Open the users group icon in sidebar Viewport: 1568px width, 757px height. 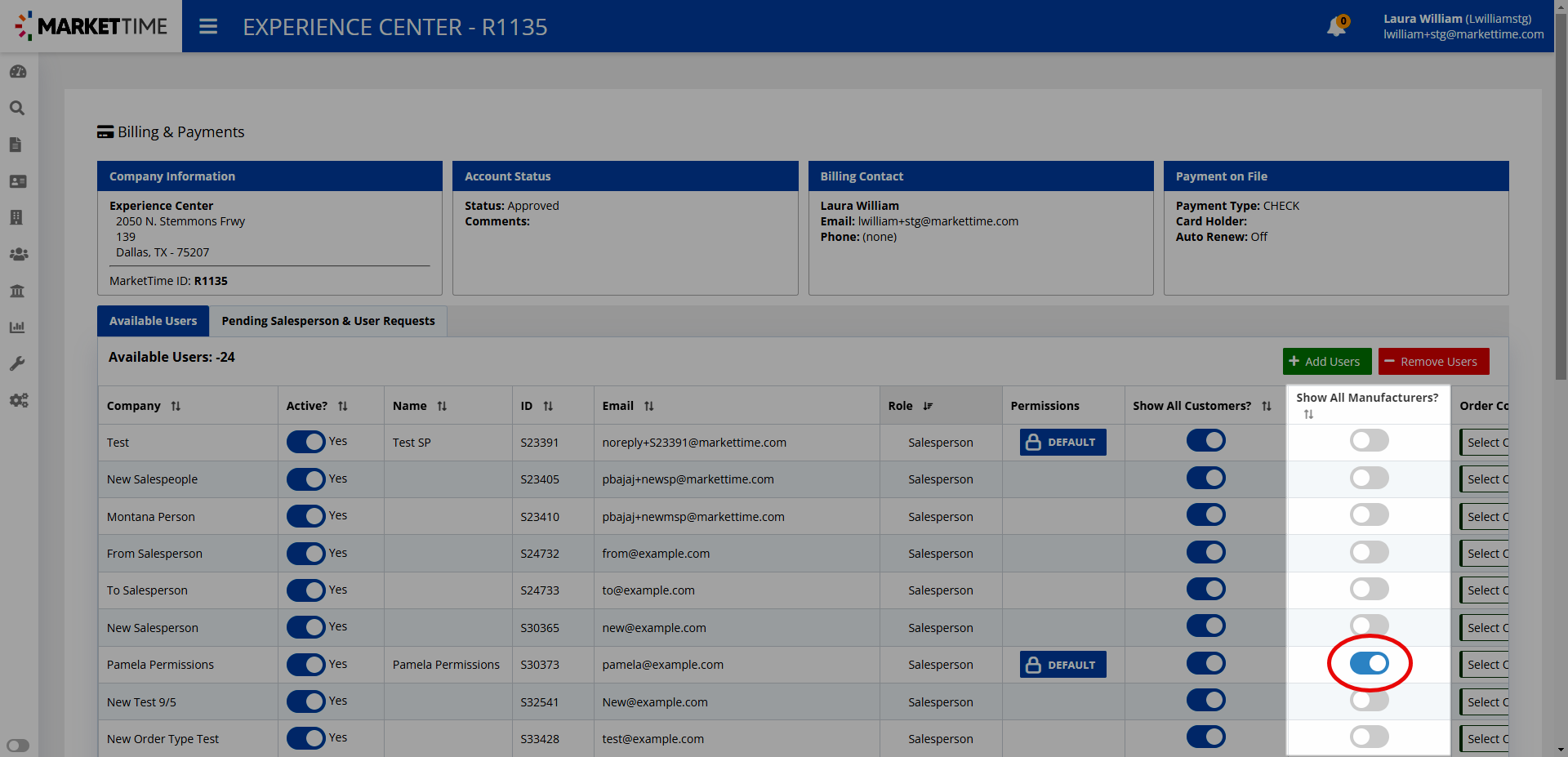click(x=18, y=254)
